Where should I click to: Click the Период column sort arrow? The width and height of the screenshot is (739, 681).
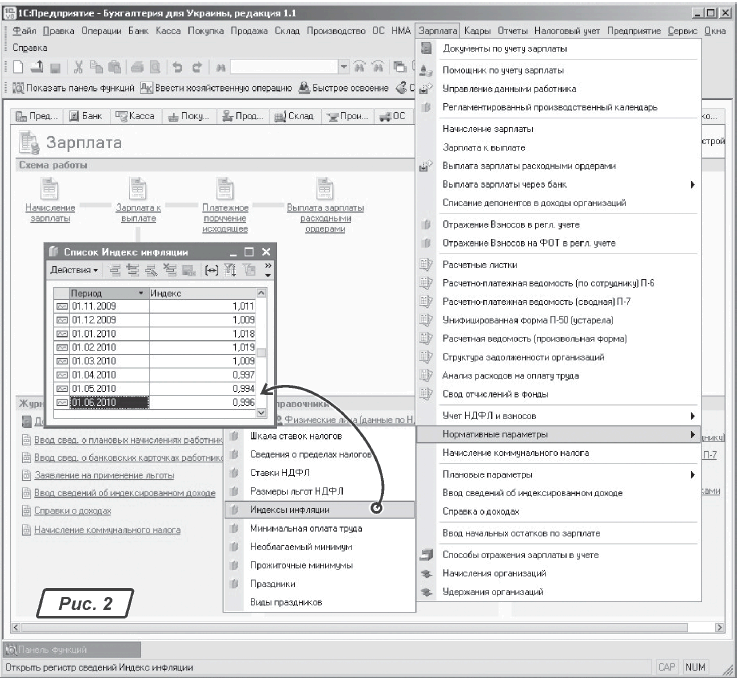pyautogui.click(x=141, y=293)
